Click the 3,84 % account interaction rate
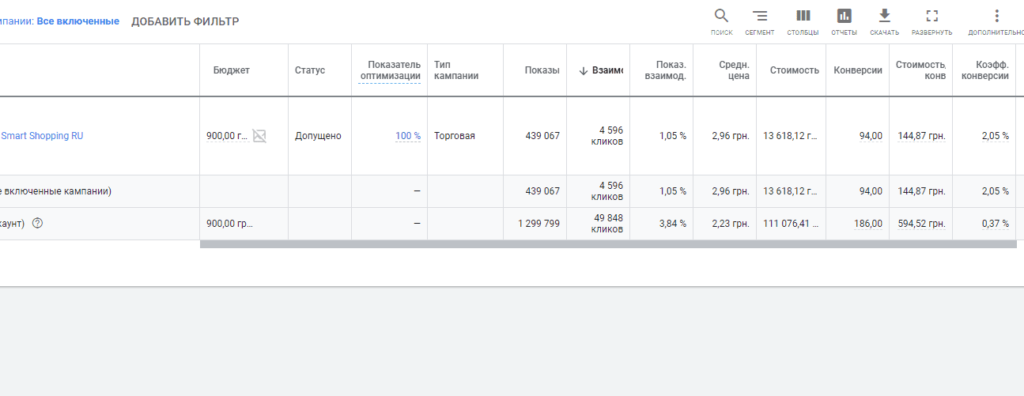Viewport: 1024px width, 396px height. tap(673, 223)
